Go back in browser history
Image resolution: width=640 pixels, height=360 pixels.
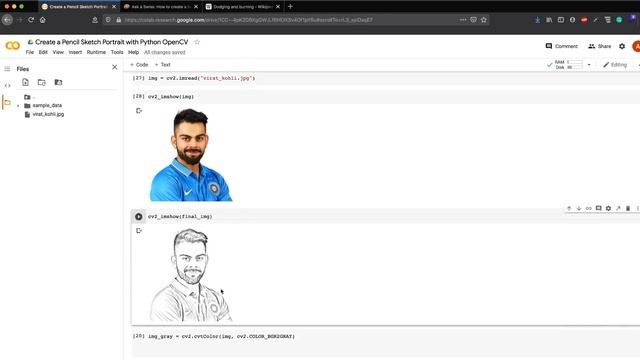[7, 20]
